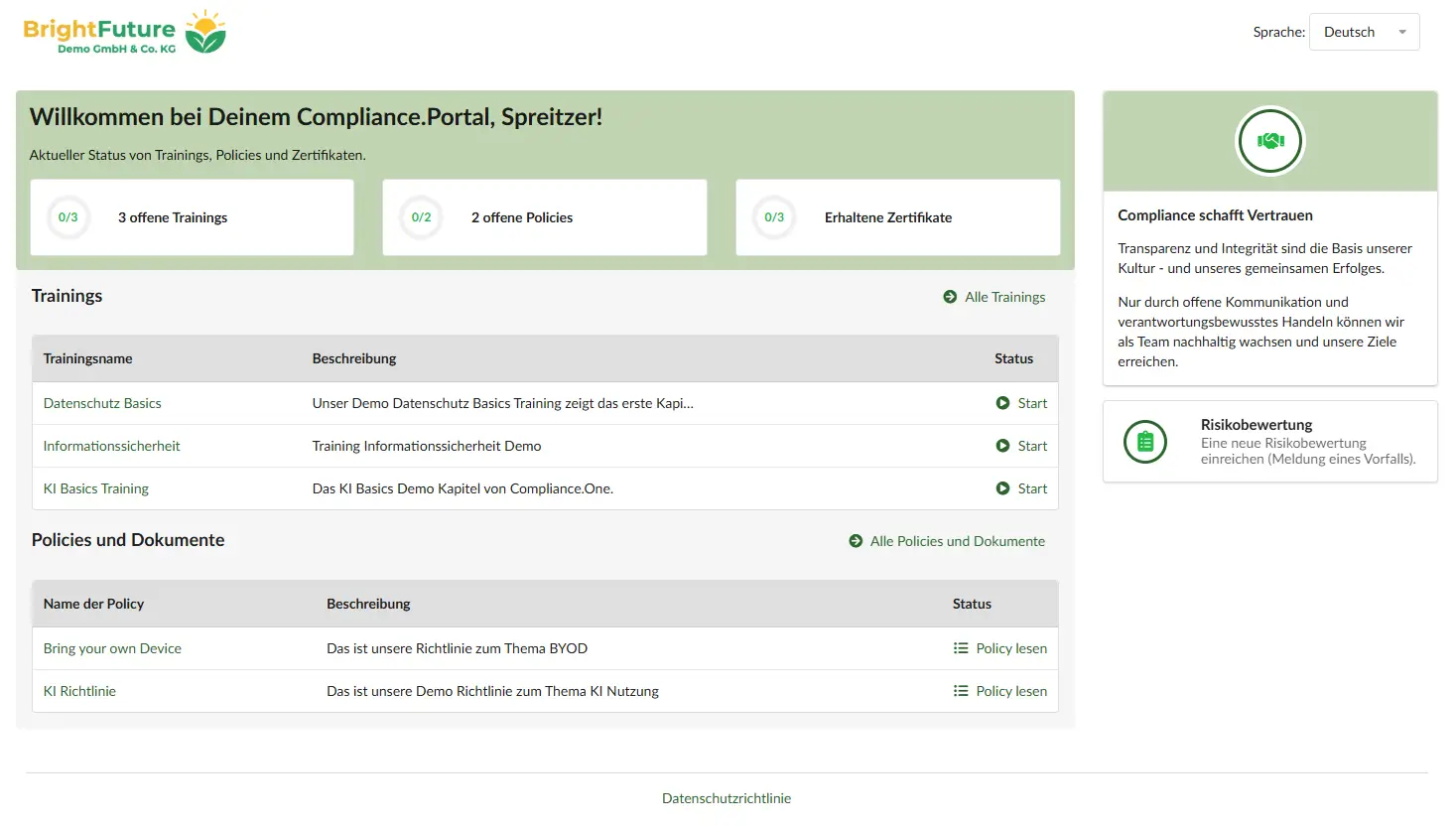Open the Bring your own Device policy
This screenshot has width=1456, height=829.
coord(112,648)
